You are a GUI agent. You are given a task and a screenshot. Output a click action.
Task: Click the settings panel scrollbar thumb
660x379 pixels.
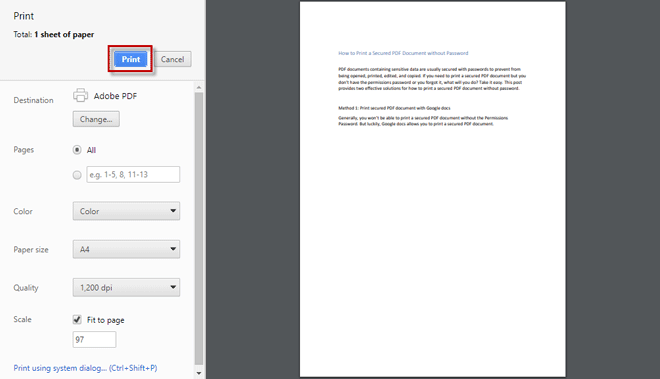click(x=199, y=229)
